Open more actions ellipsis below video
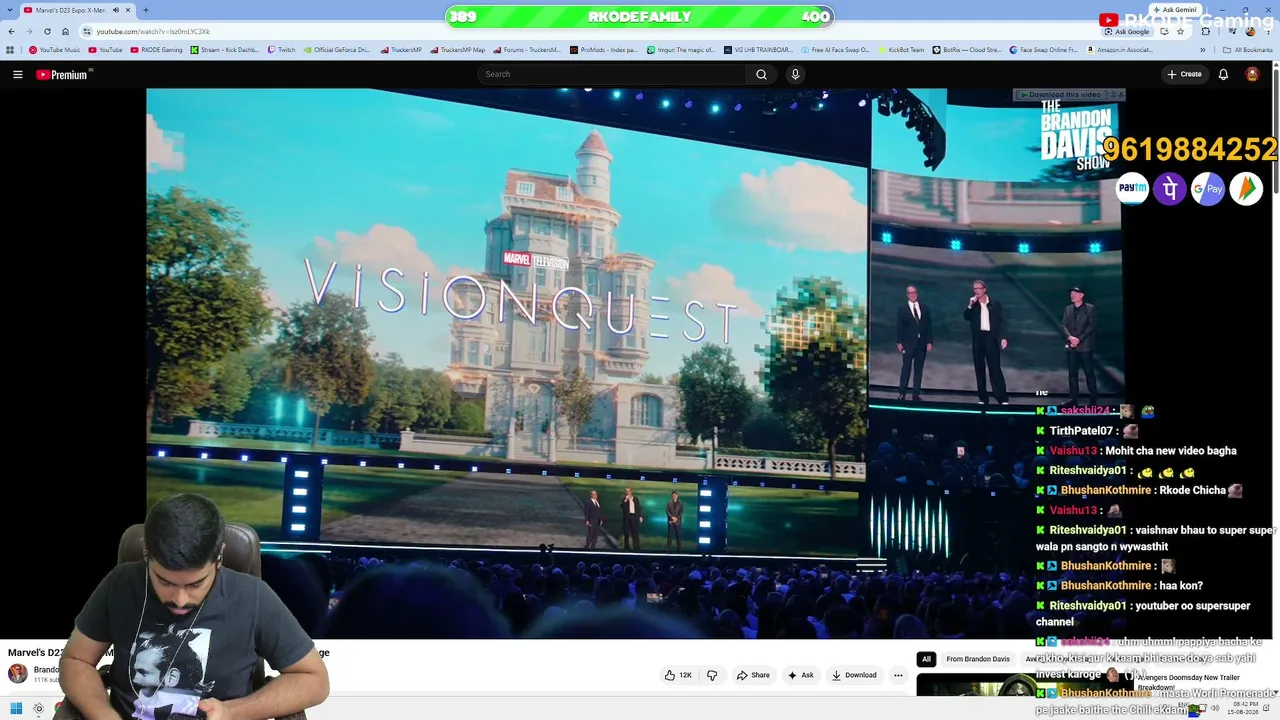Viewport: 1280px width, 720px height. 898,675
